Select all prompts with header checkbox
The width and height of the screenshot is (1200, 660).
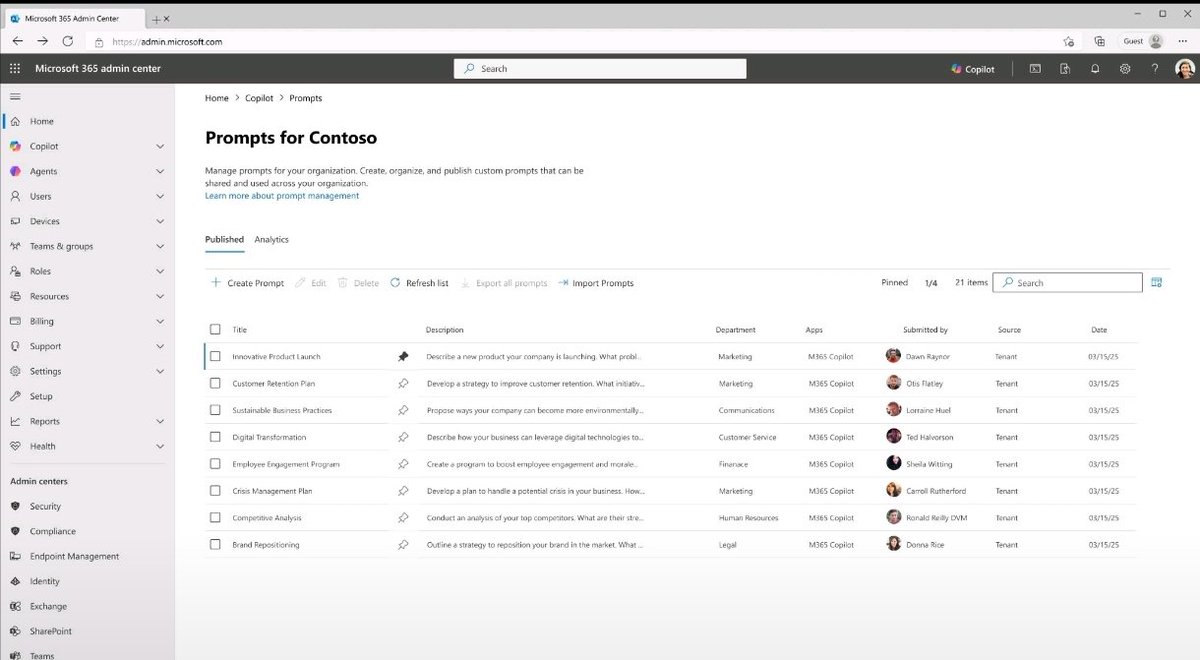pyautogui.click(x=215, y=329)
